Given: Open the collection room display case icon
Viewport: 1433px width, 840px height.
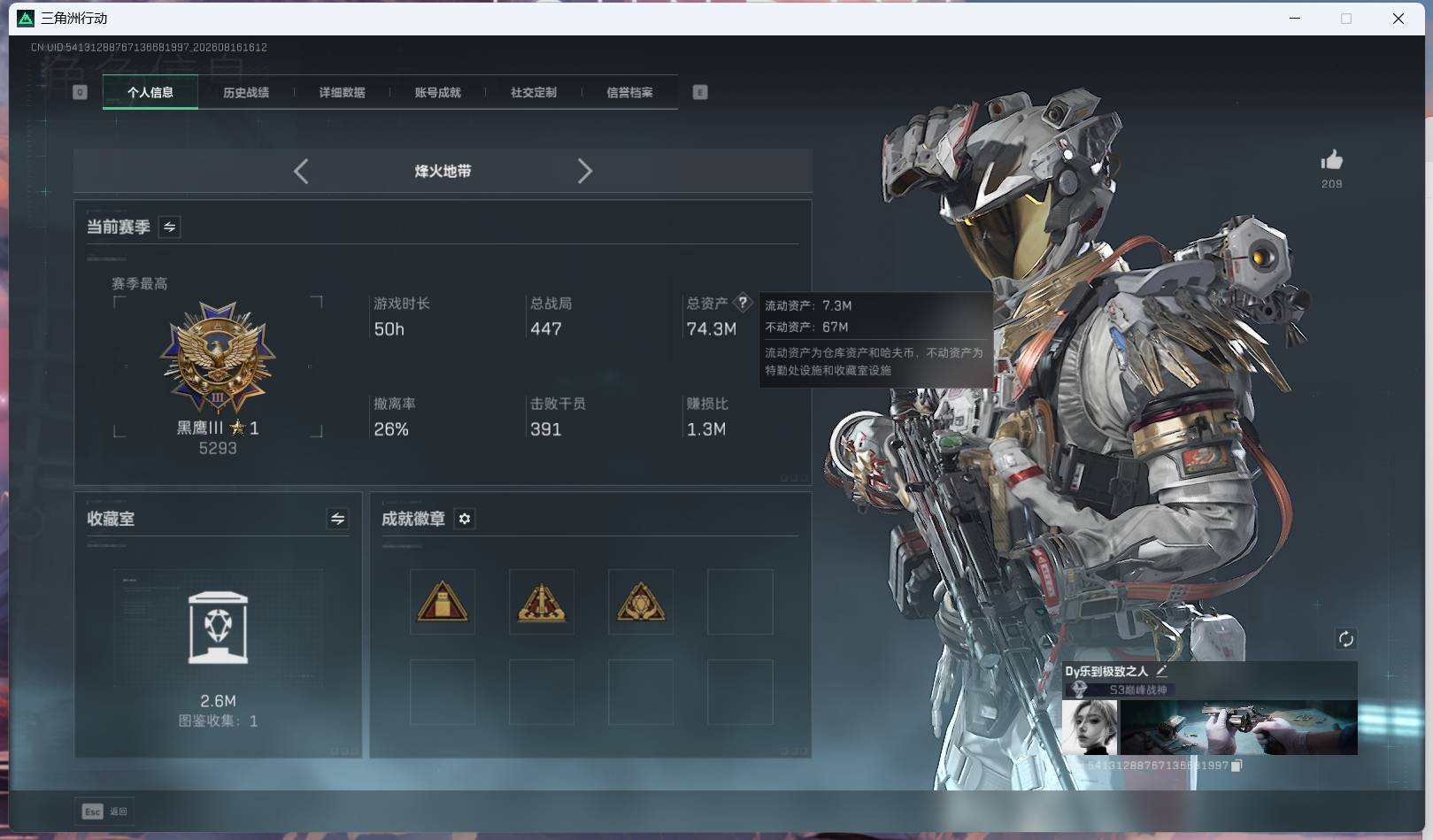Looking at the screenshot, I should click(218, 627).
